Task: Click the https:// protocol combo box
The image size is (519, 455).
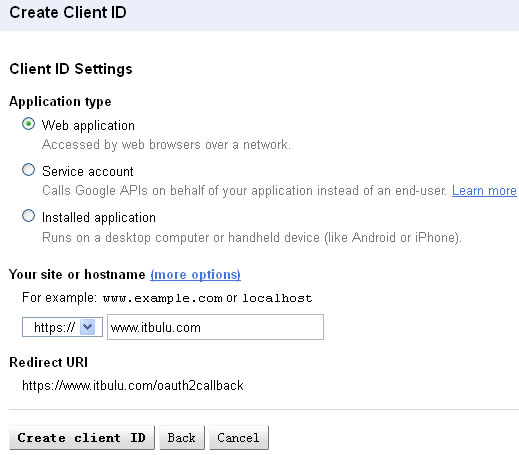Action: (62, 327)
